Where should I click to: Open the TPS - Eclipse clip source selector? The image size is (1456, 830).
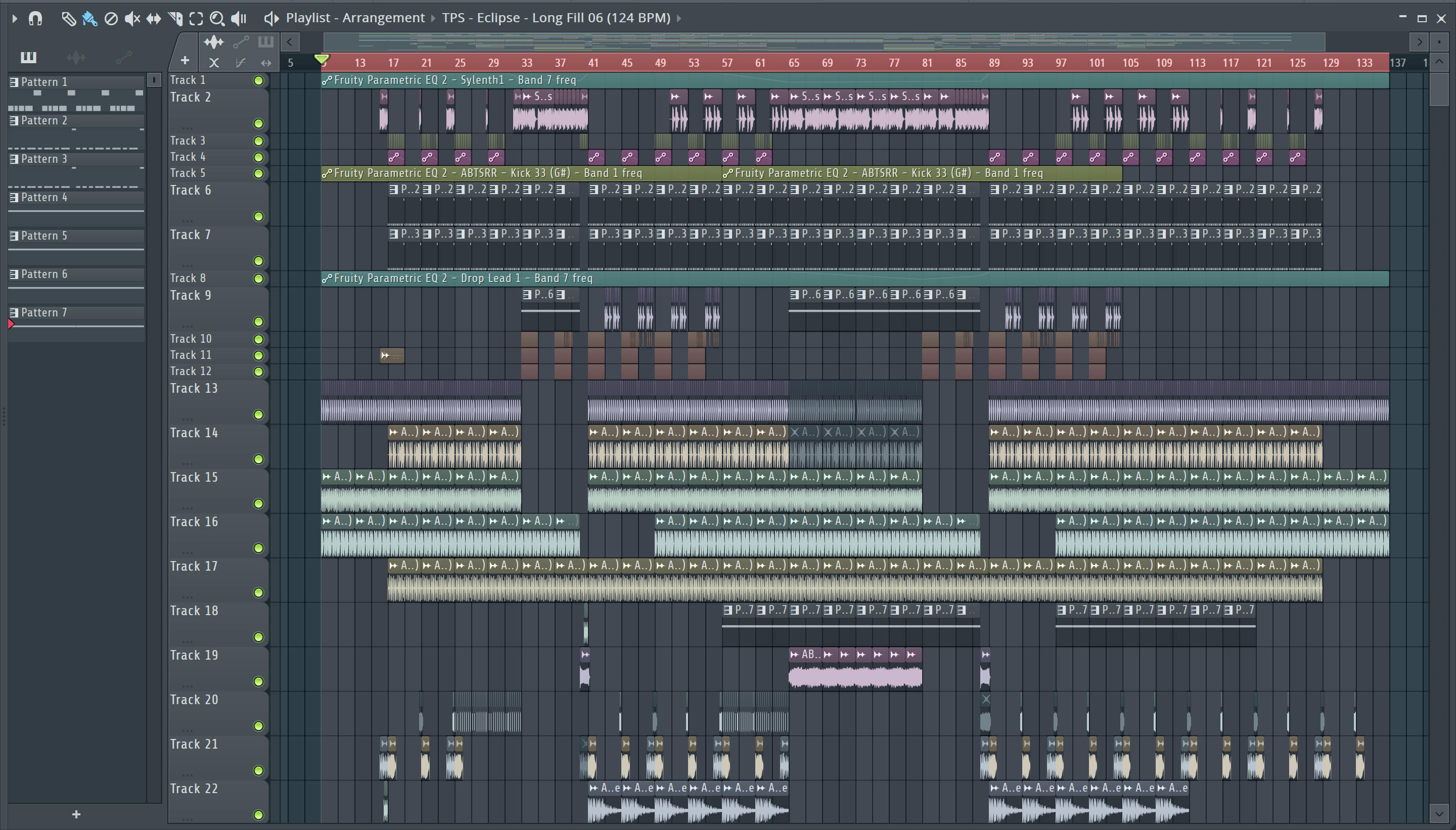pyautogui.click(x=556, y=18)
